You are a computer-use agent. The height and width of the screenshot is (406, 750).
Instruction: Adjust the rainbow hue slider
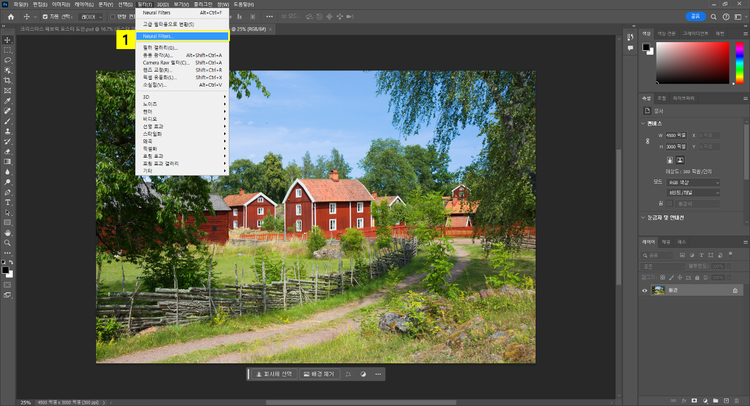(739, 63)
